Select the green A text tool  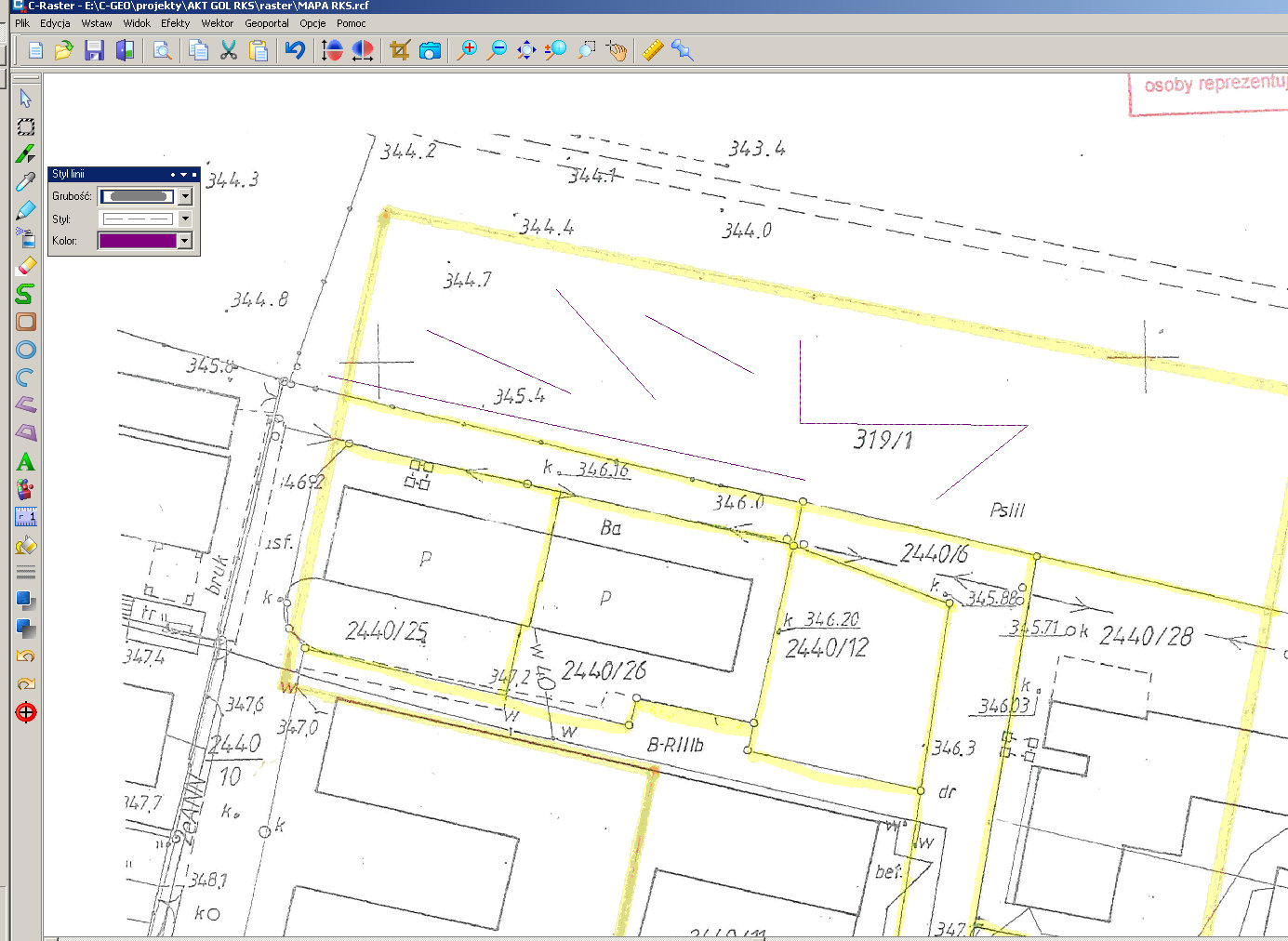[x=26, y=461]
